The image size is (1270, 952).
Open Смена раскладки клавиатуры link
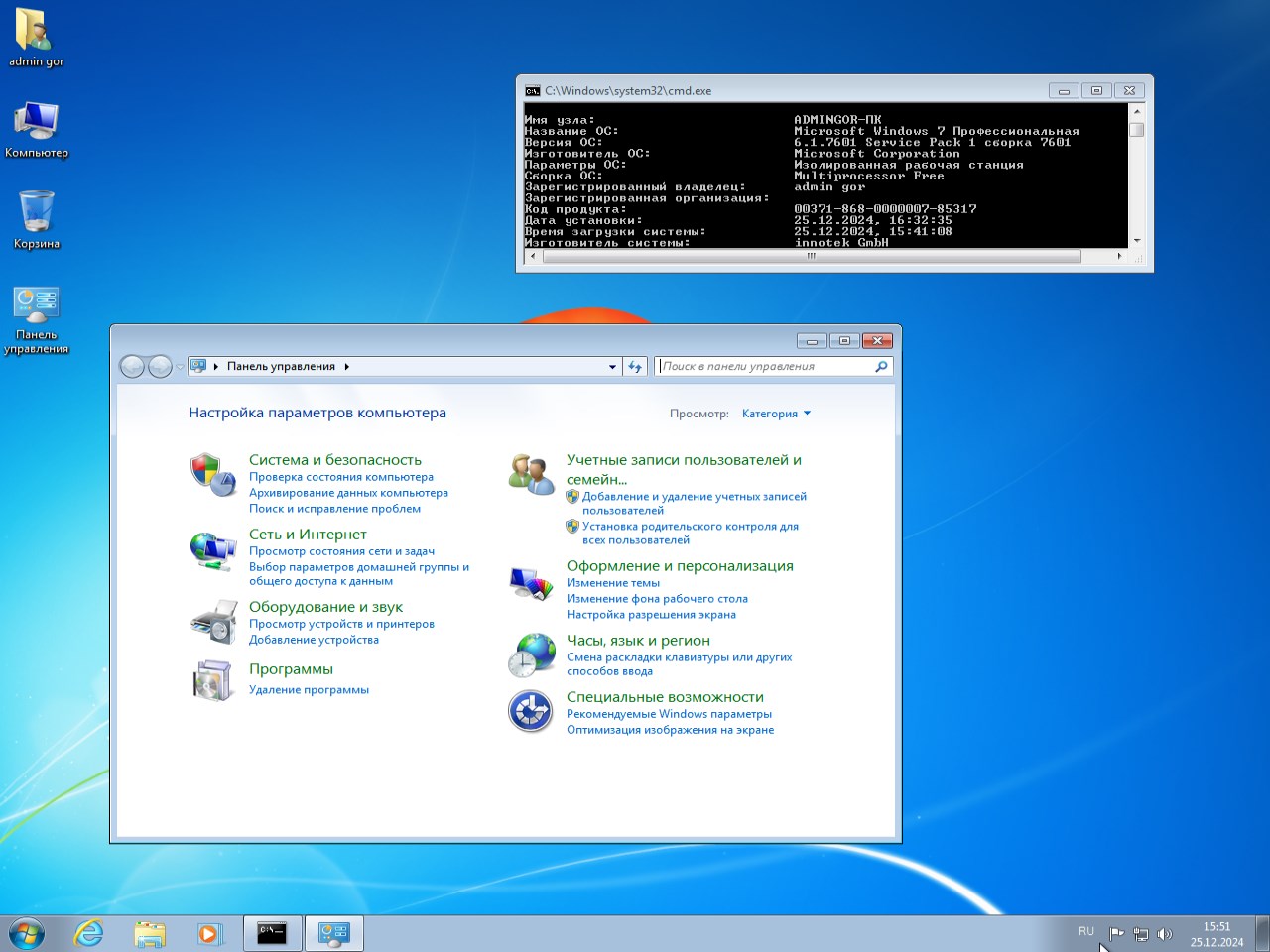(x=680, y=664)
